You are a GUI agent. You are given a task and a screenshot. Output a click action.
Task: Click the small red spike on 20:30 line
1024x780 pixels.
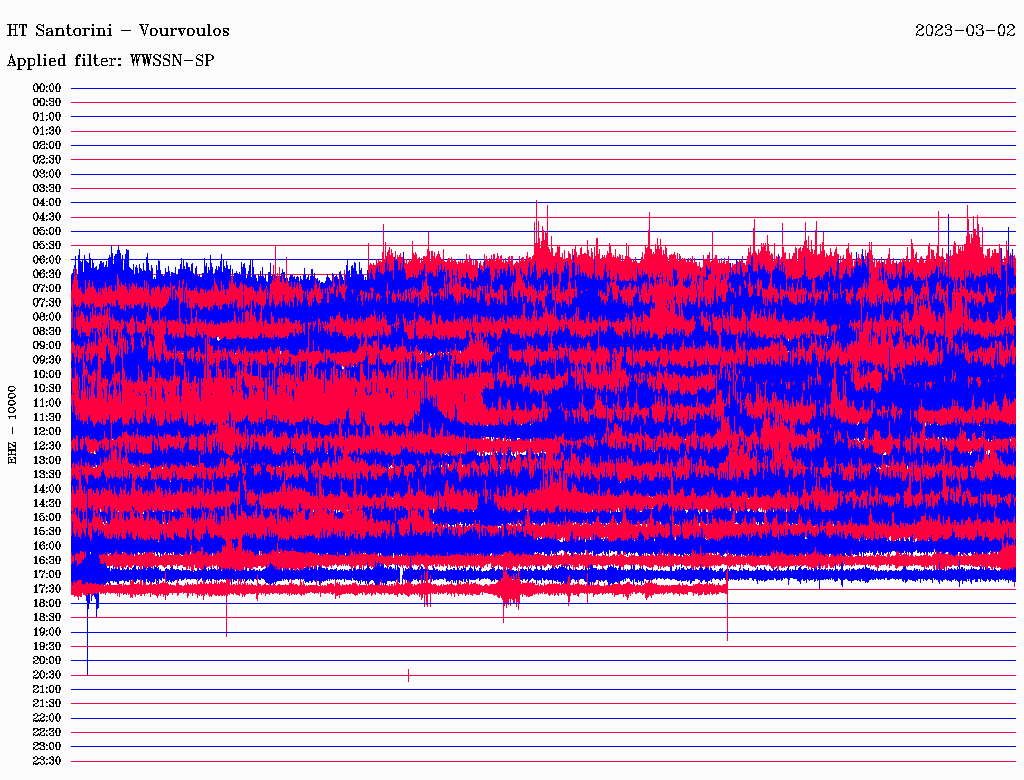[408, 675]
